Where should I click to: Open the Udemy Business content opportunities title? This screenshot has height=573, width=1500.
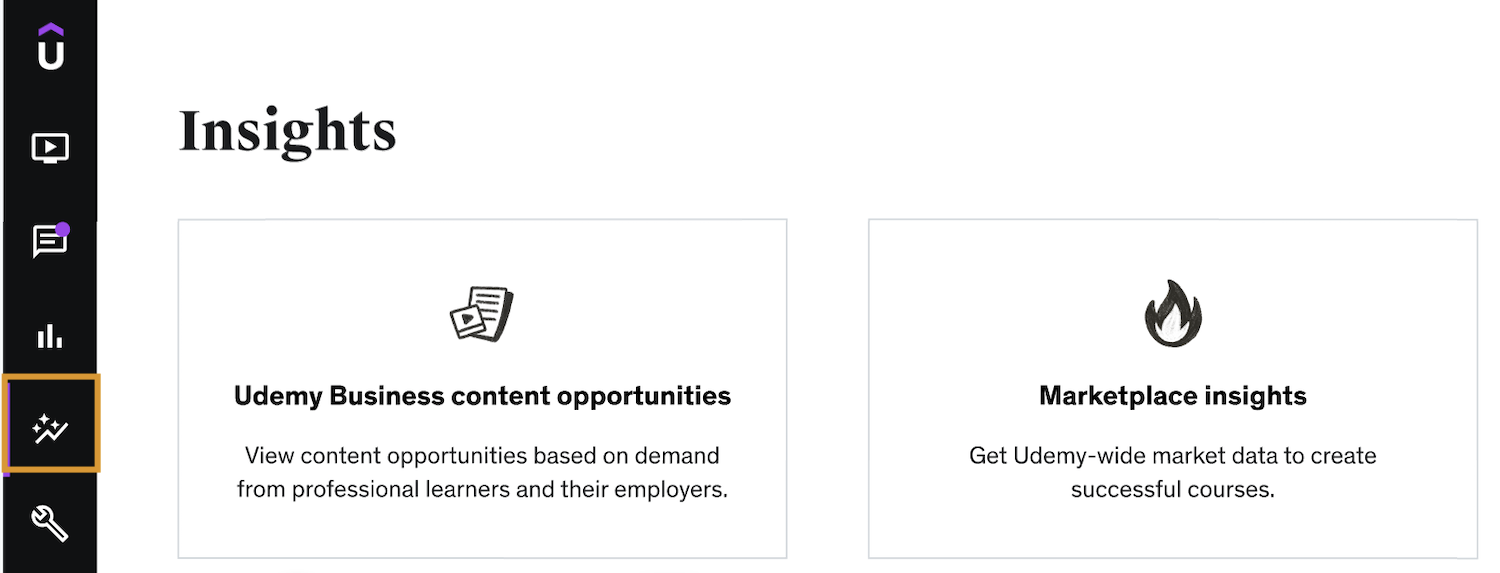[482, 396]
